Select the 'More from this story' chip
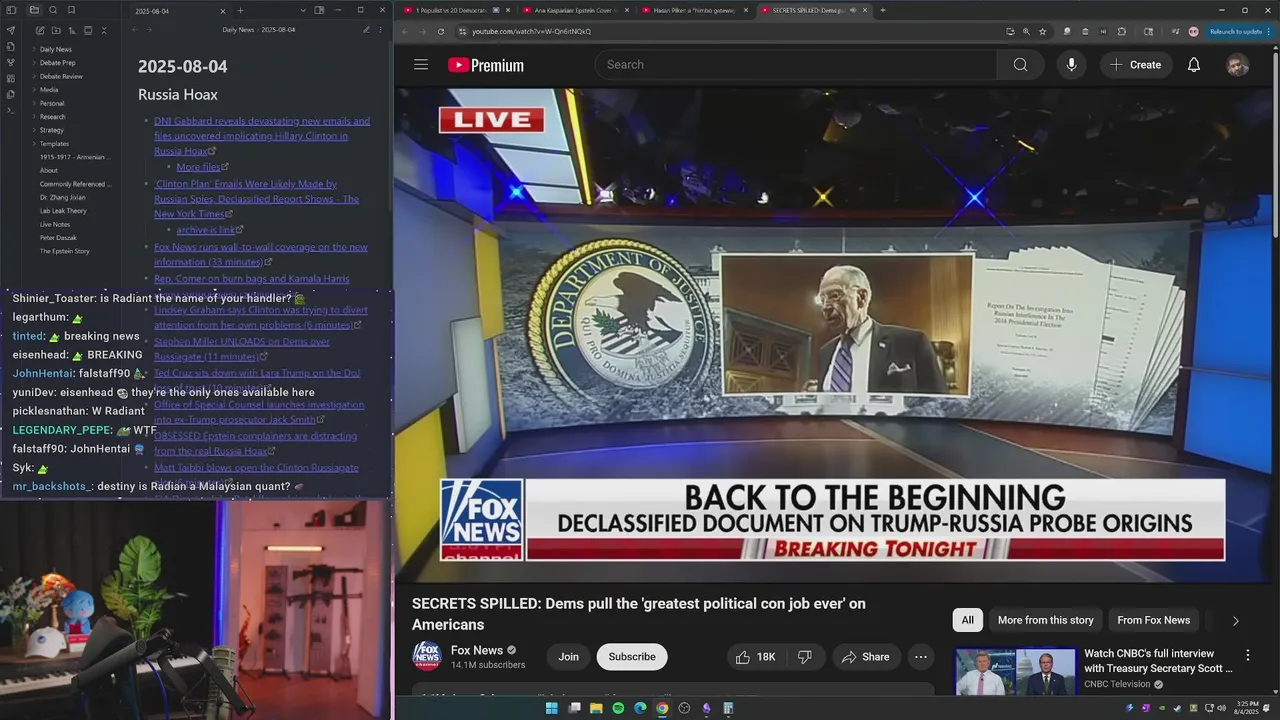 [1045, 620]
